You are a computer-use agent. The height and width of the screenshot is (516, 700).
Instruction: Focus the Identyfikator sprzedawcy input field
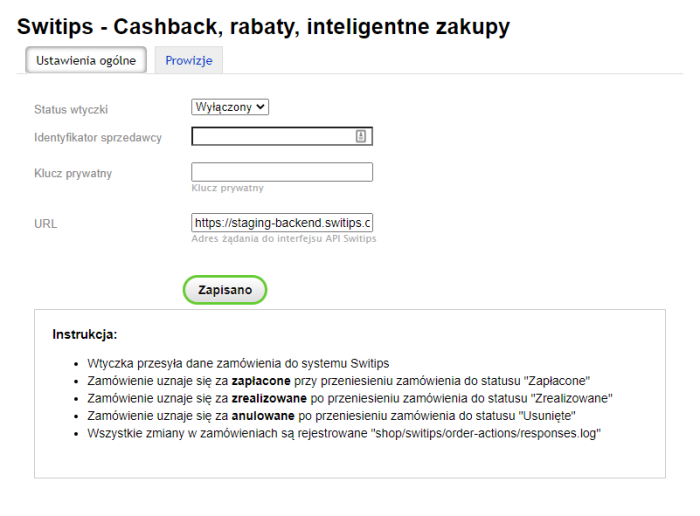click(272, 137)
